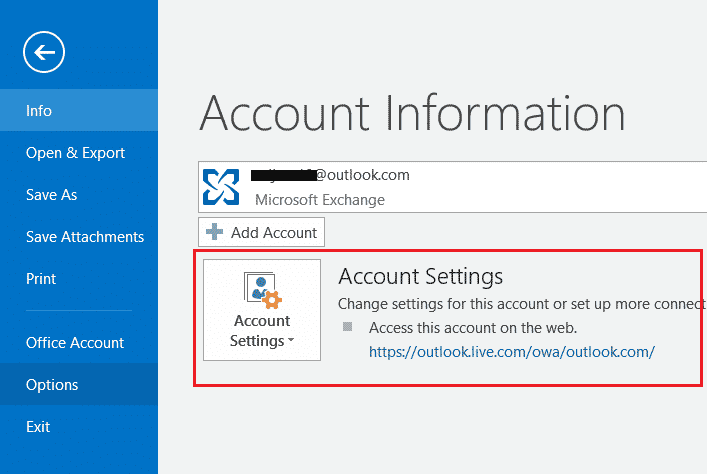Go to Office Account
Image resolution: width=707 pixels, height=474 pixels.
[x=79, y=343]
